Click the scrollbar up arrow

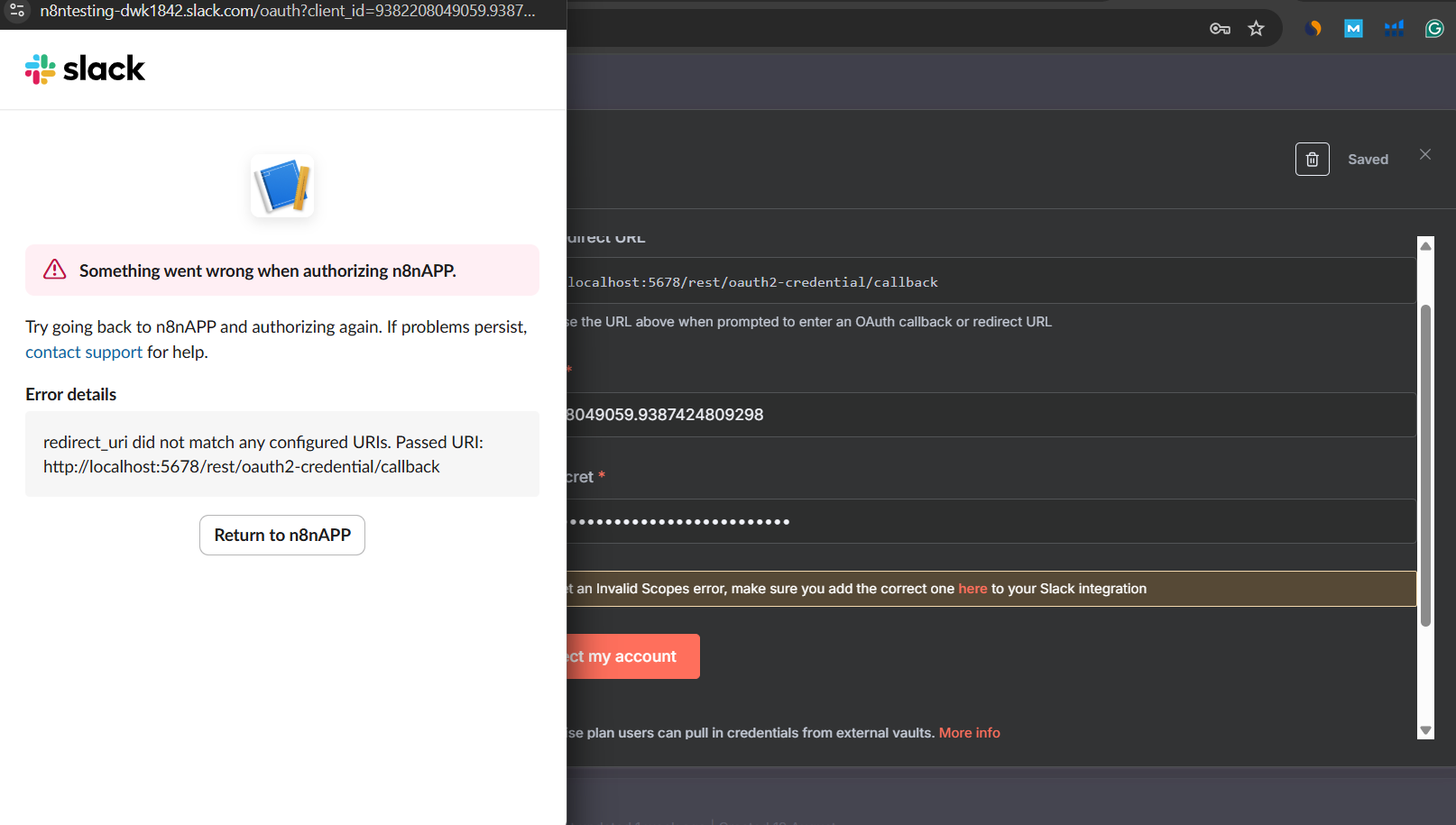pos(1426,245)
